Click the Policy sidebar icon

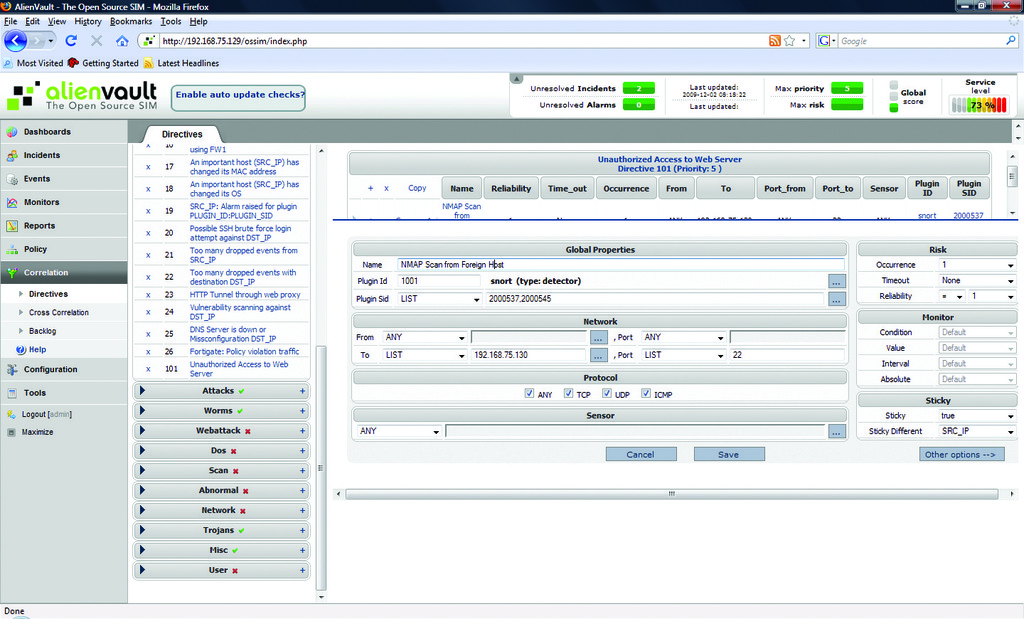(x=12, y=249)
